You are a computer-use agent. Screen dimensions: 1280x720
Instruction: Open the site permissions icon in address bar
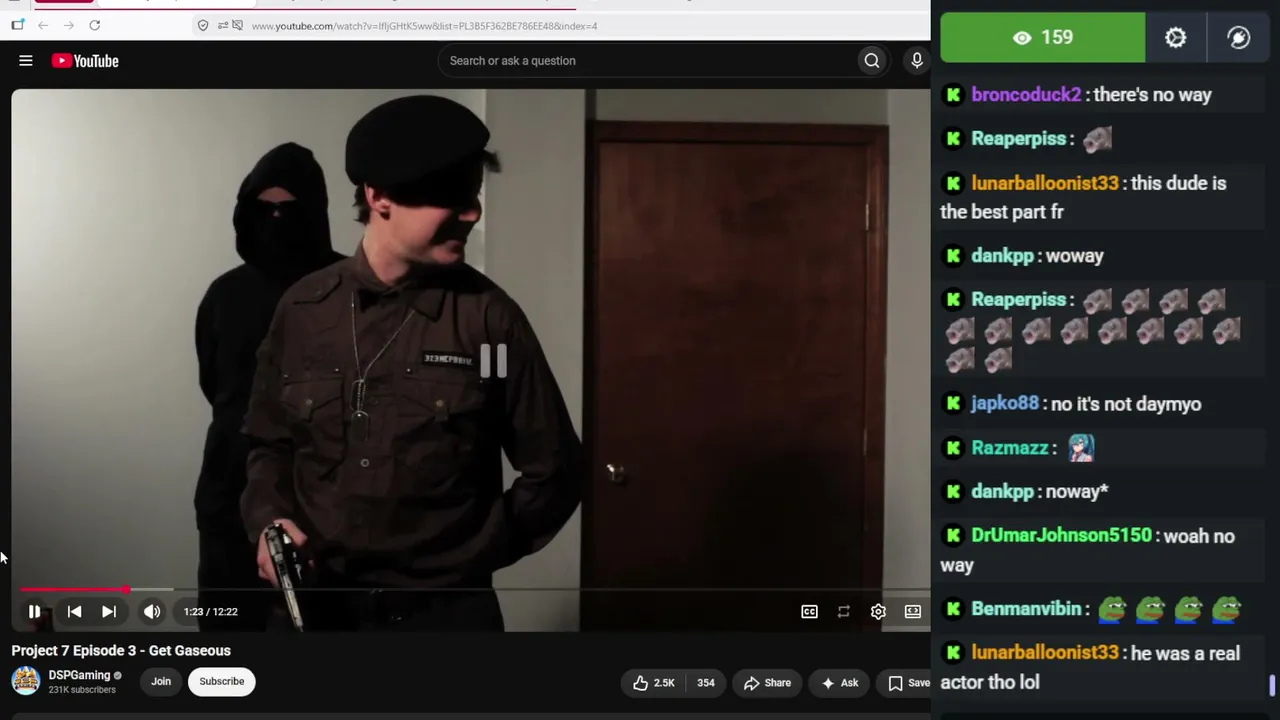point(222,25)
